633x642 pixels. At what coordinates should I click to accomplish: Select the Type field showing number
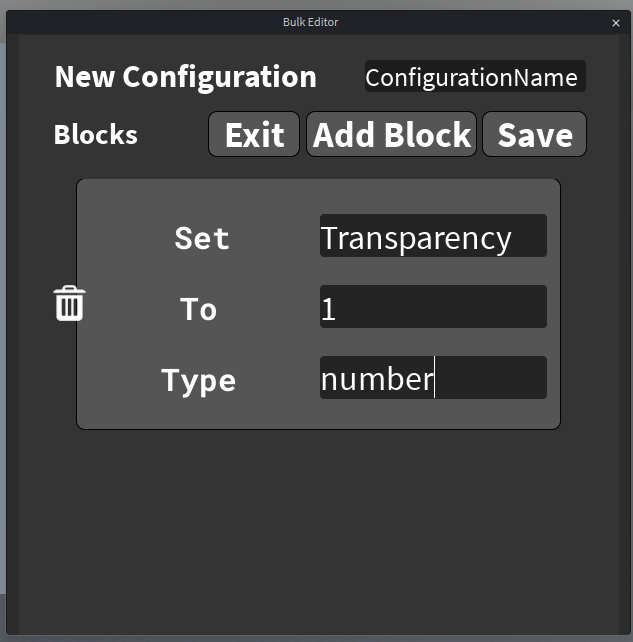[x=433, y=378]
